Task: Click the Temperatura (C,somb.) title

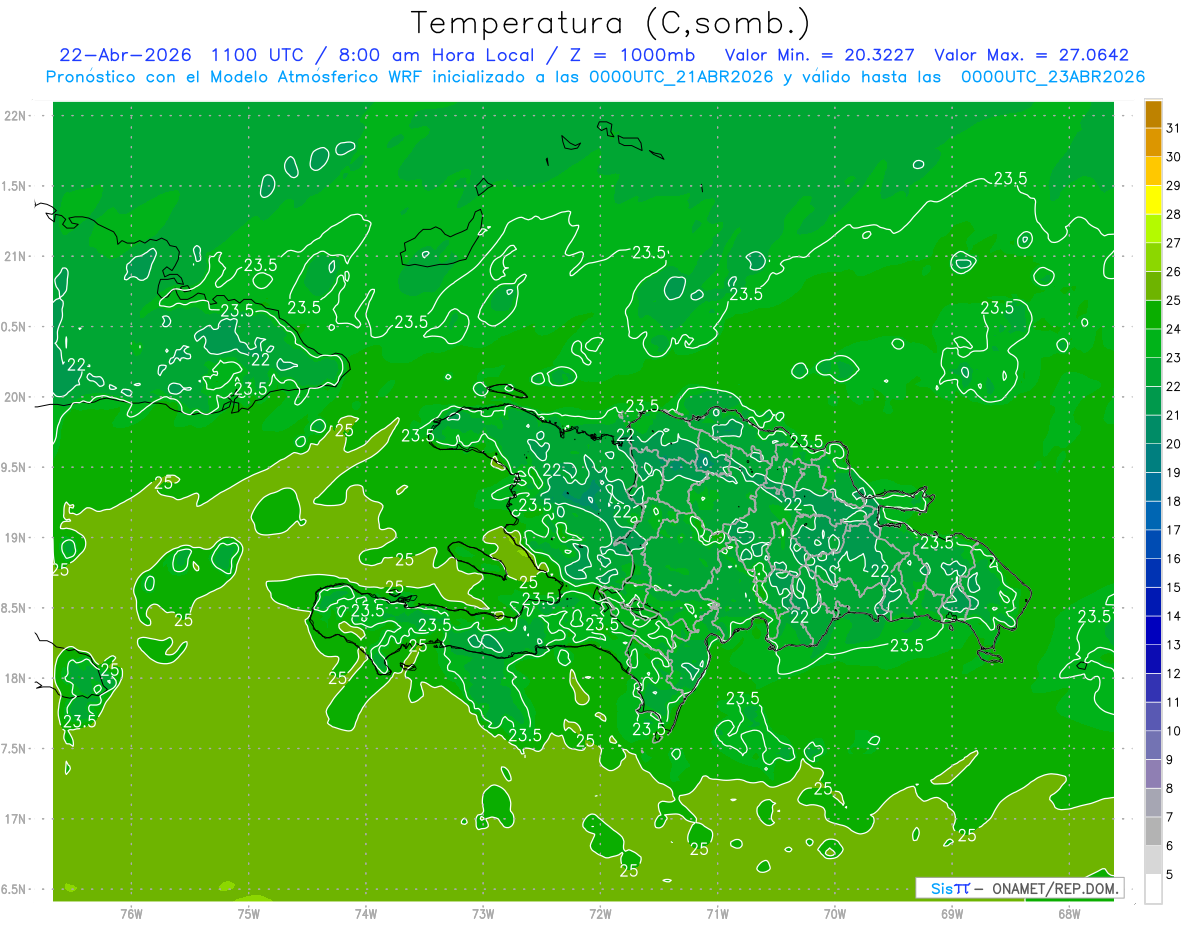Action: point(611,23)
